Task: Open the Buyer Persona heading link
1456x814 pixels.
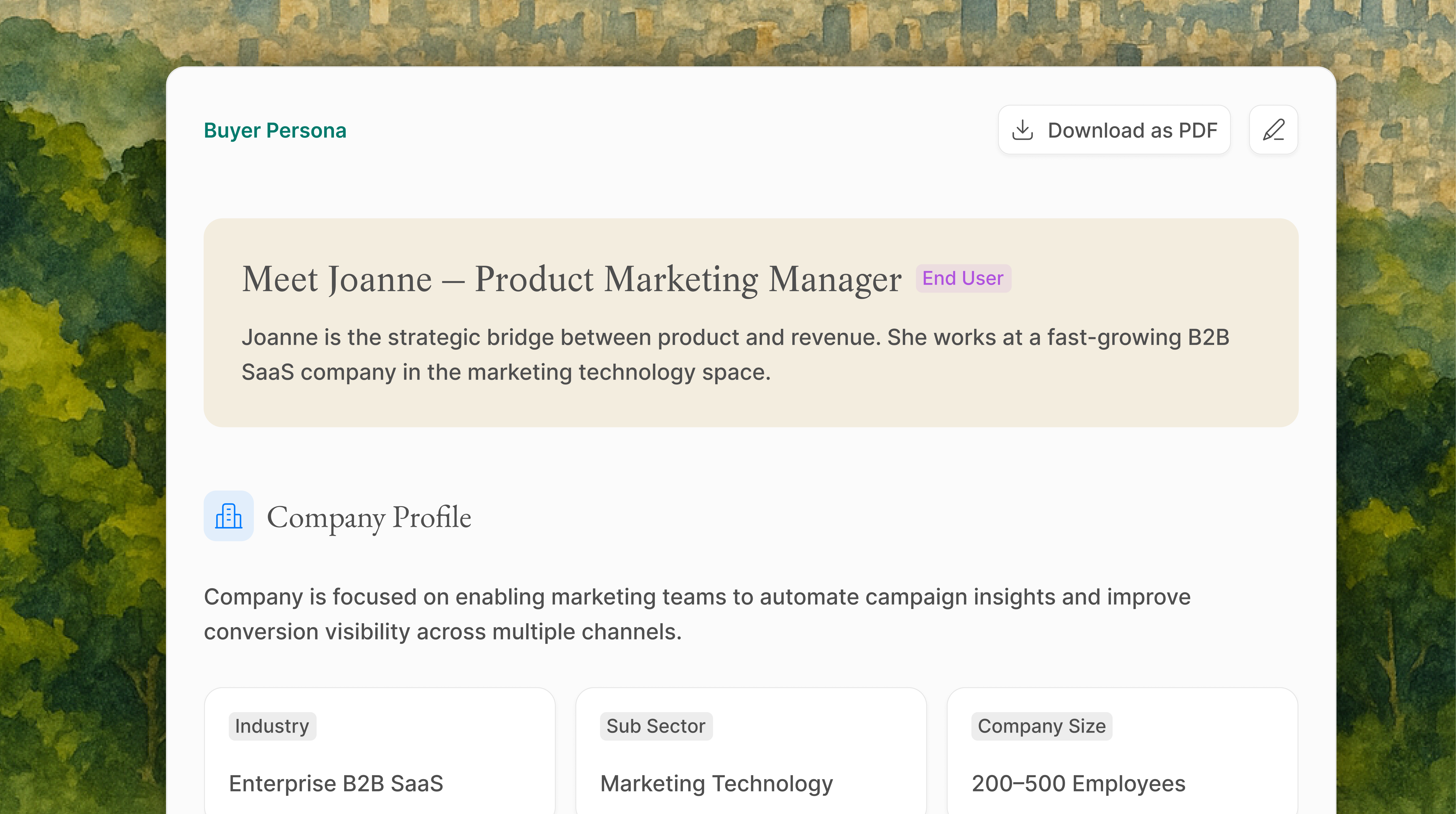Action: pos(275,131)
